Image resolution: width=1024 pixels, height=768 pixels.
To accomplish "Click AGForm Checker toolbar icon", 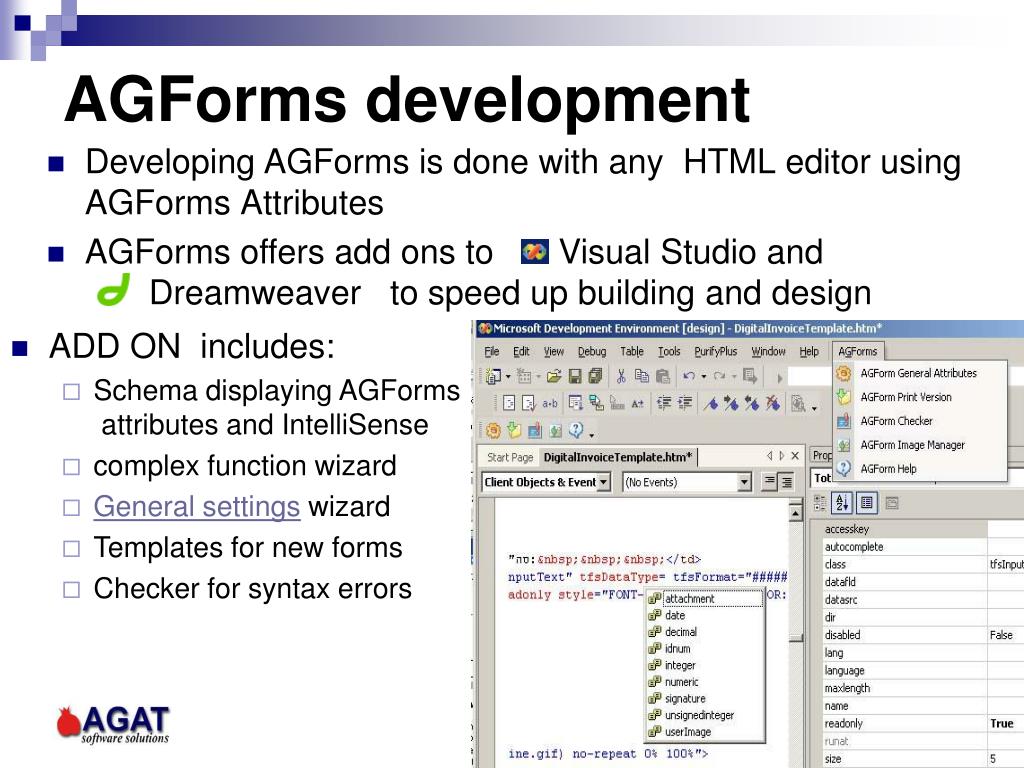I will (535, 430).
